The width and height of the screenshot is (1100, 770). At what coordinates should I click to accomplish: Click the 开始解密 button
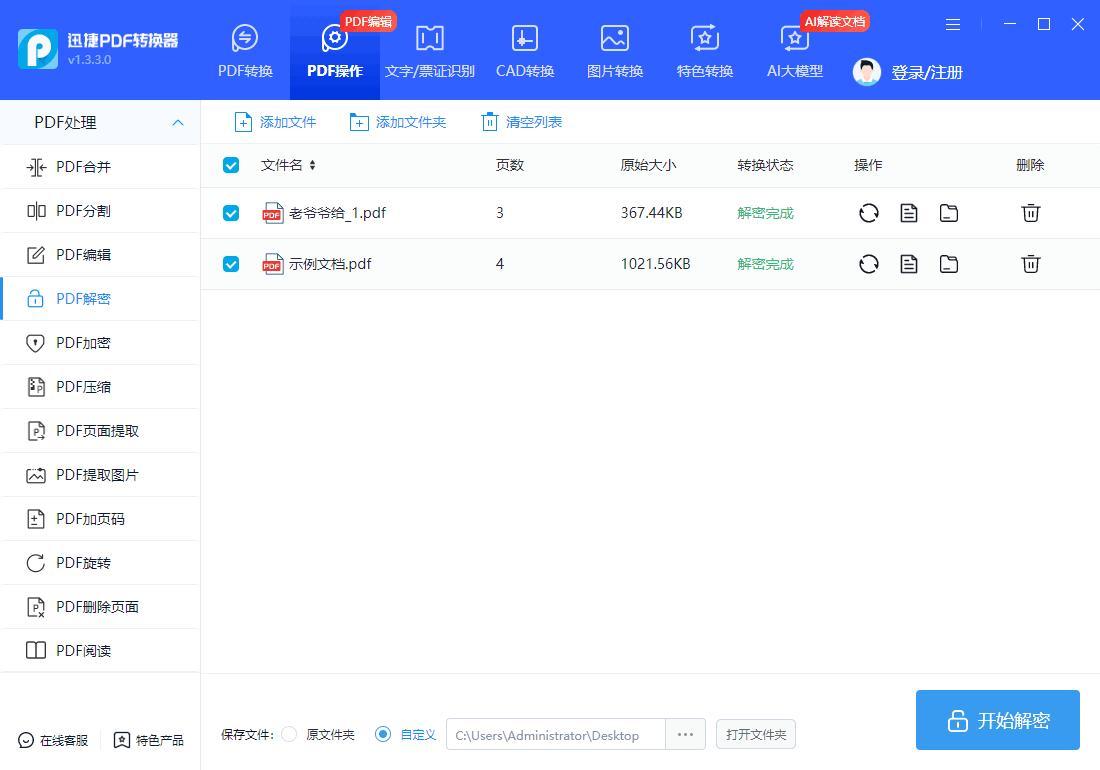click(997, 720)
